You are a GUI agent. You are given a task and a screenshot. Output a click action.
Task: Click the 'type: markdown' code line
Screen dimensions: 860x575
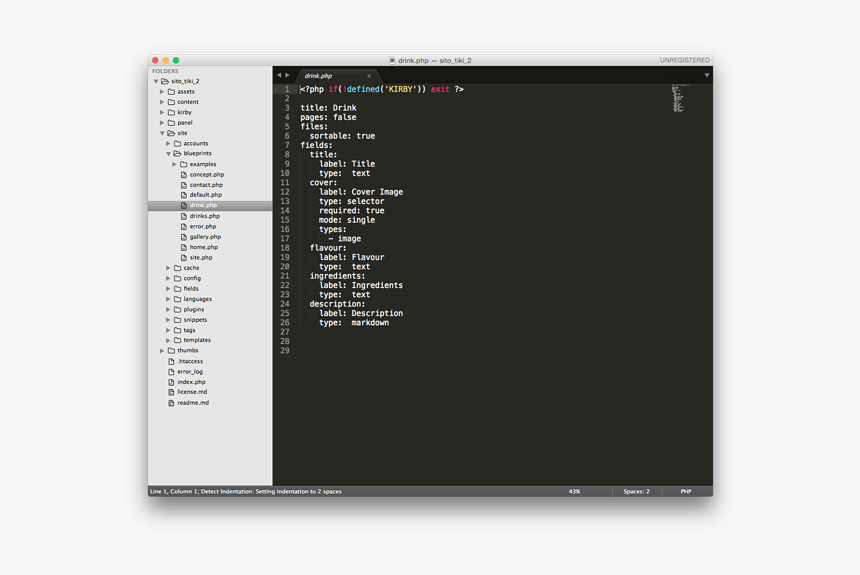tap(354, 323)
